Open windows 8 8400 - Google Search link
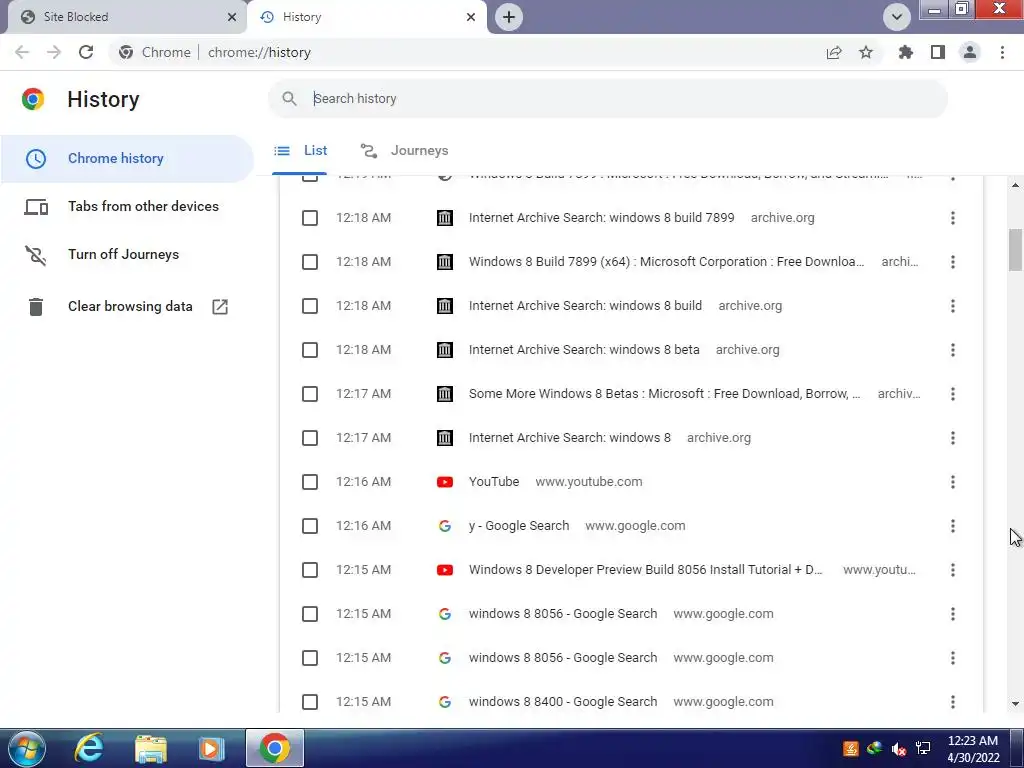 (563, 702)
